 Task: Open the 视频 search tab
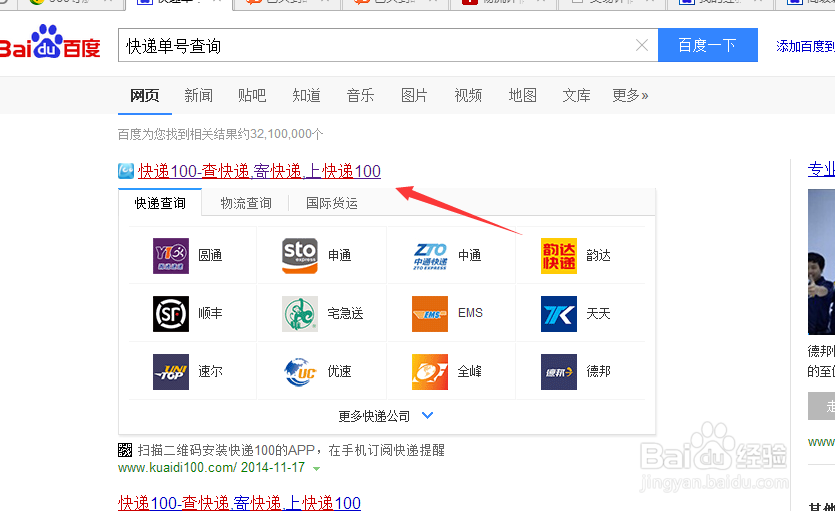click(468, 95)
